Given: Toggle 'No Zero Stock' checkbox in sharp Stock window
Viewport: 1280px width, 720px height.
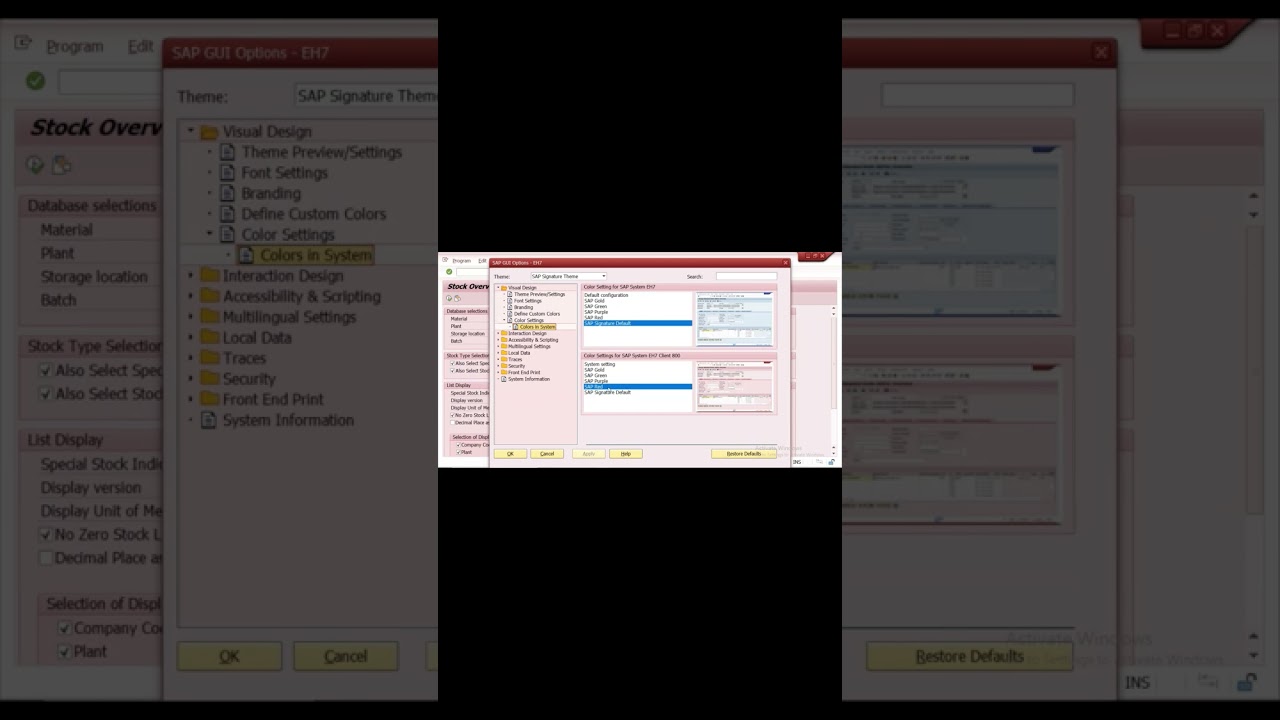Looking at the screenshot, I should click(x=452, y=415).
